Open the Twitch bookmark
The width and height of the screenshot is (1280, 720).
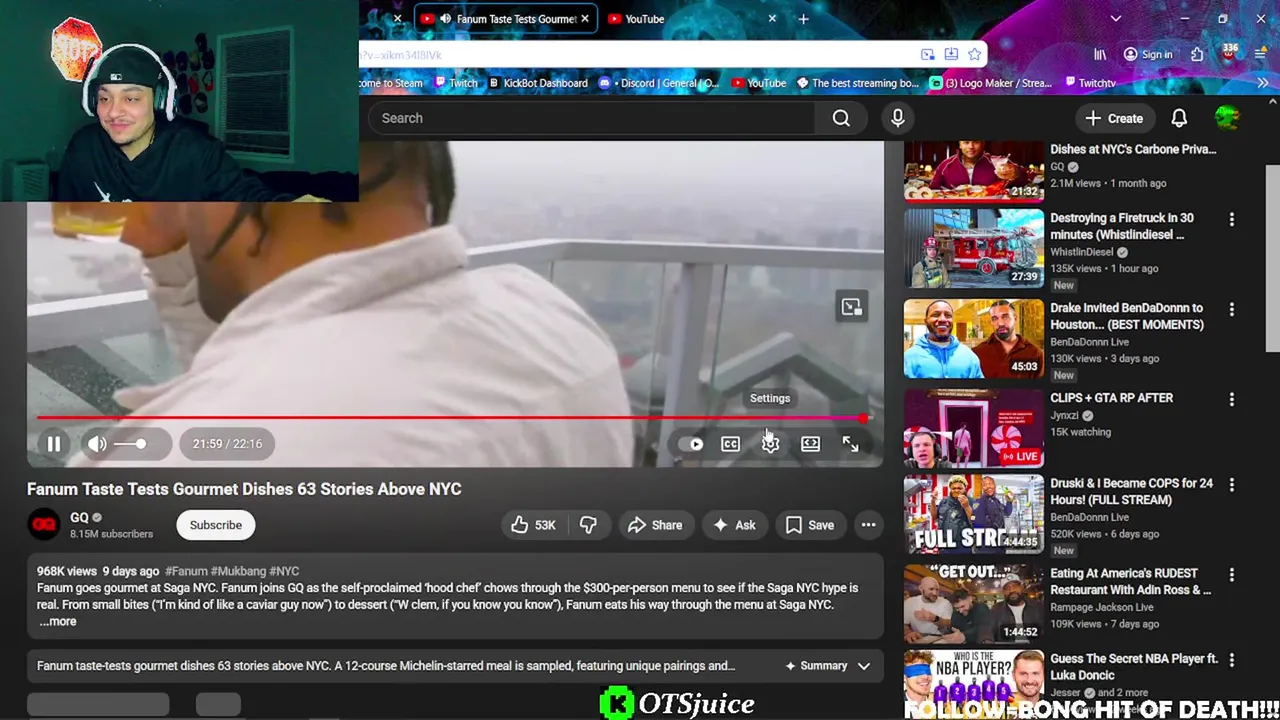pyautogui.click(x=455, y=83)
